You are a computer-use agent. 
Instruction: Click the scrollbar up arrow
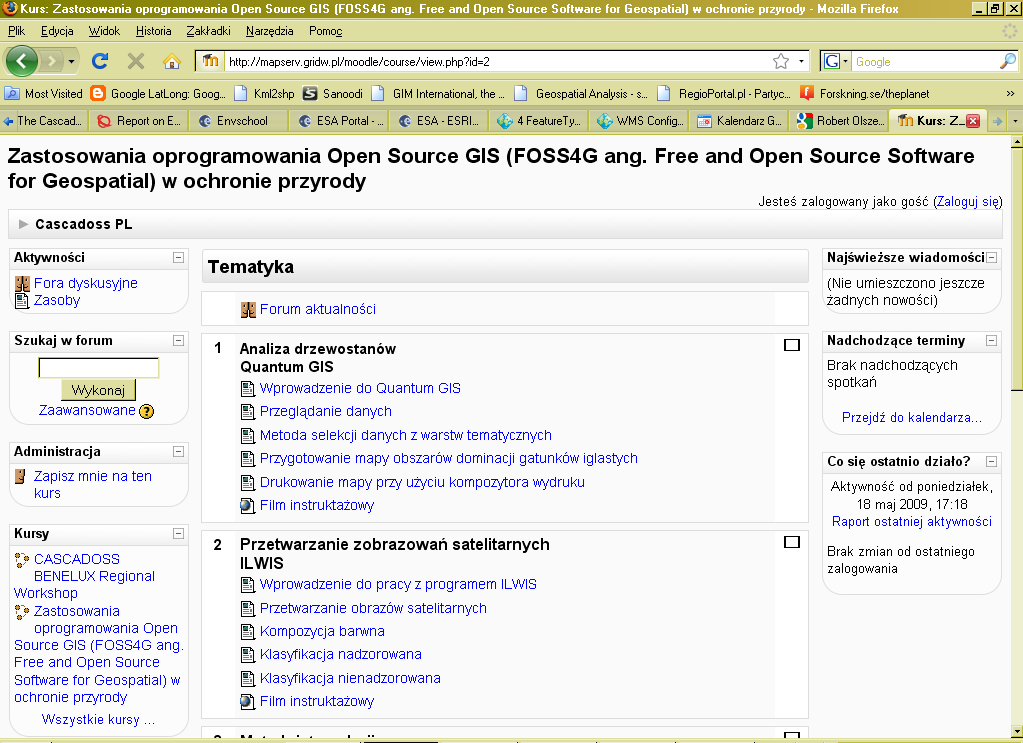pos(1016,141)
